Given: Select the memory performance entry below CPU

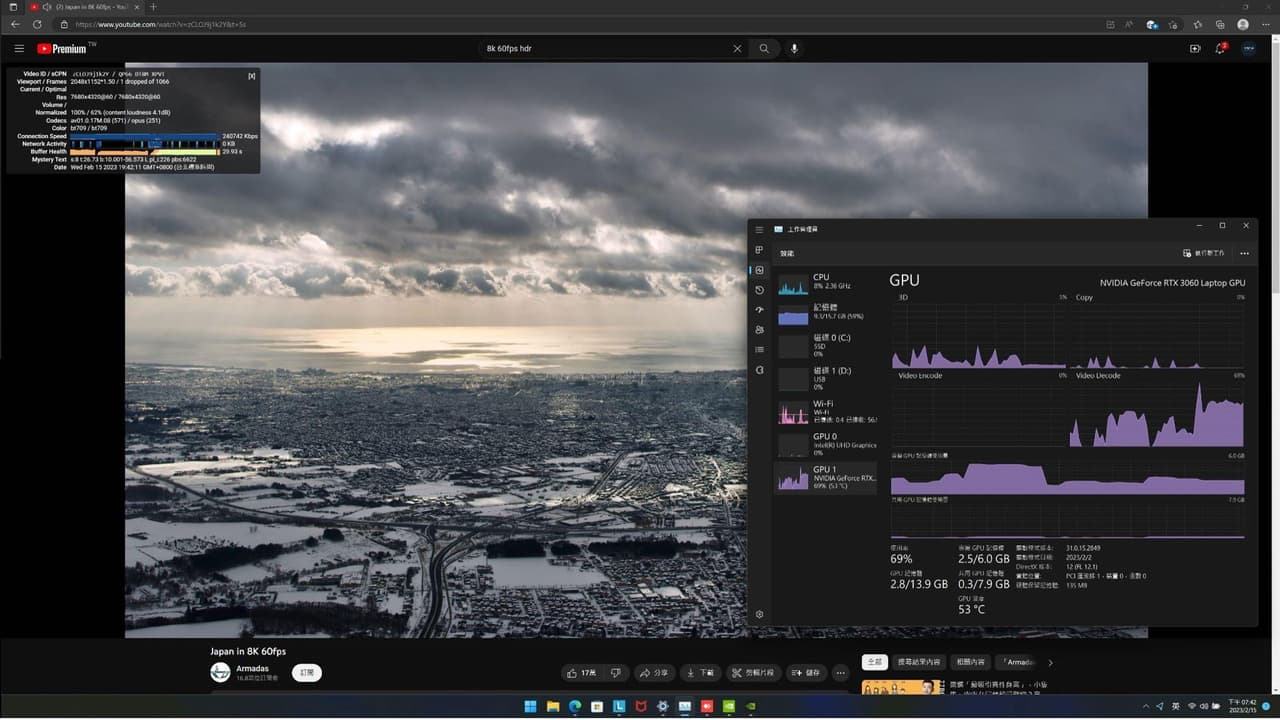Looking at the screenshot, I should coord(826,313).
